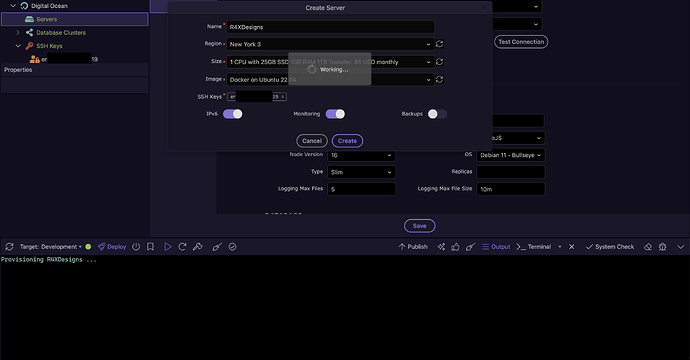Click the Publish button
The height and width of the screenshot is (360, 690).
pos(413,247)
